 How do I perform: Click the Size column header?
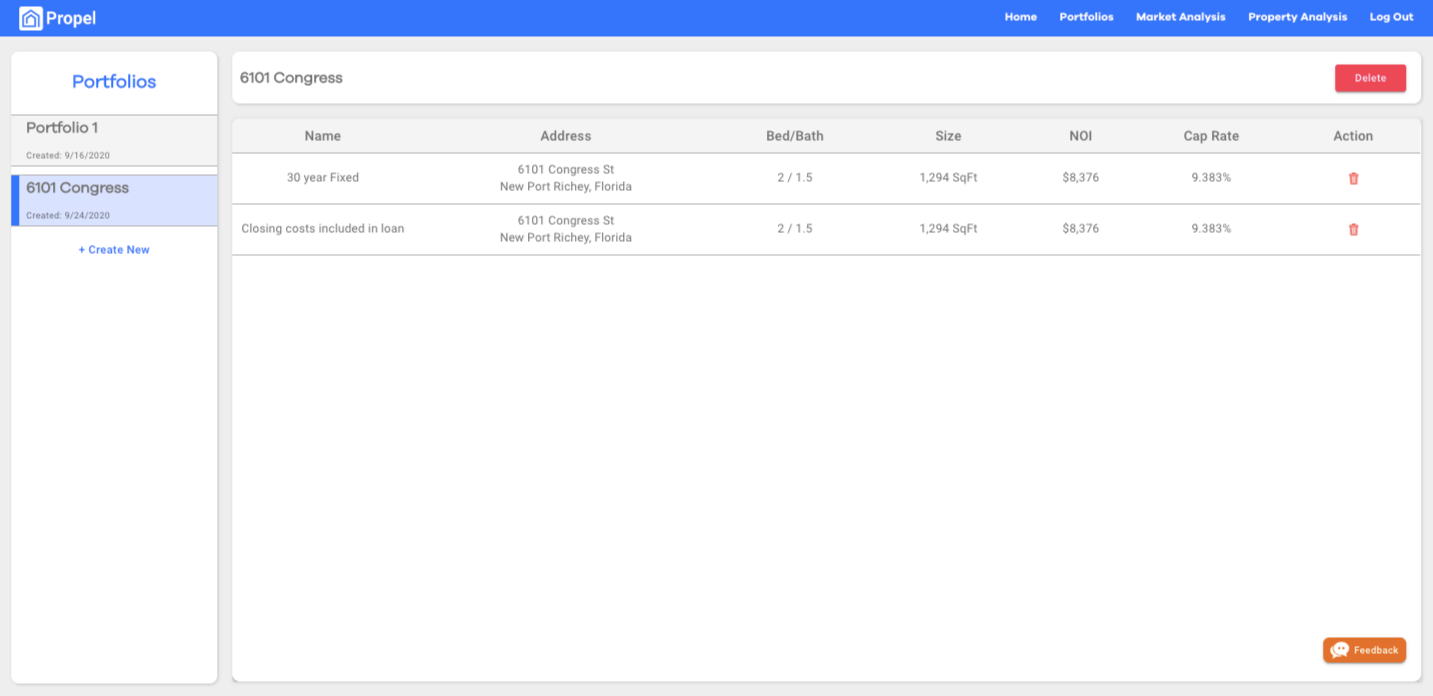click(x=949, y=136)
